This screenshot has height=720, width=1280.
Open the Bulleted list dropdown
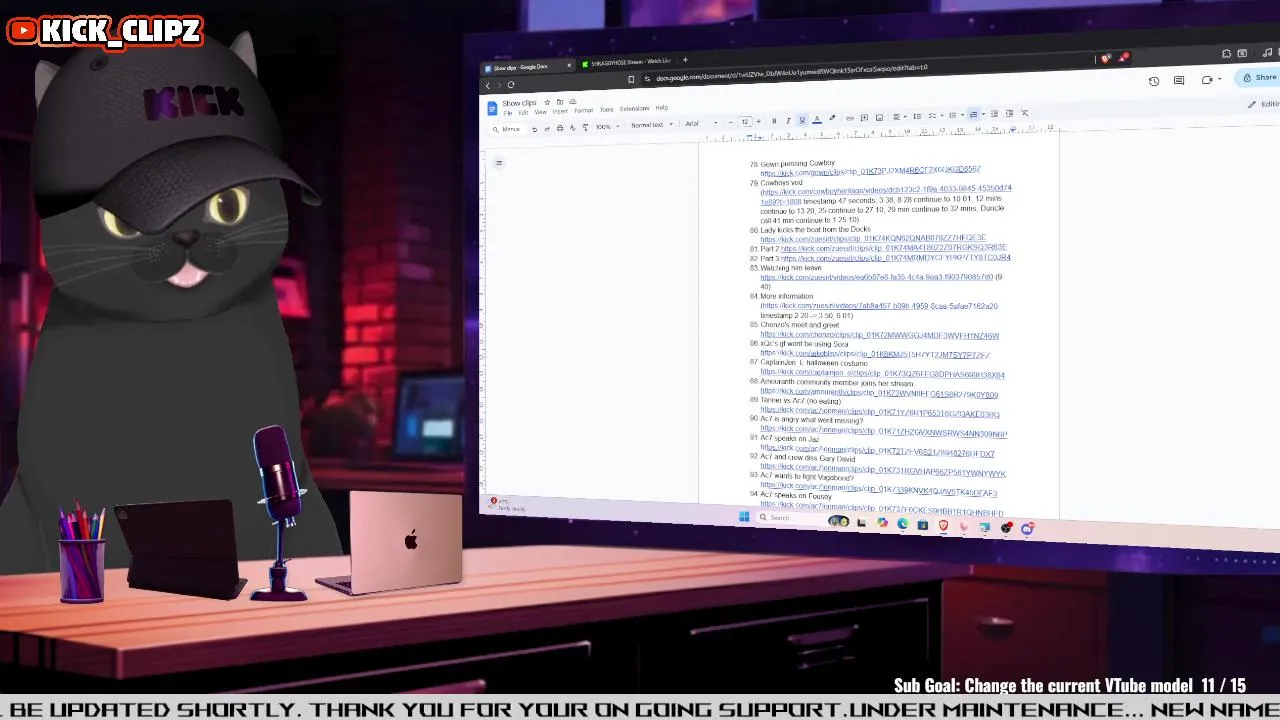[956, 115]
